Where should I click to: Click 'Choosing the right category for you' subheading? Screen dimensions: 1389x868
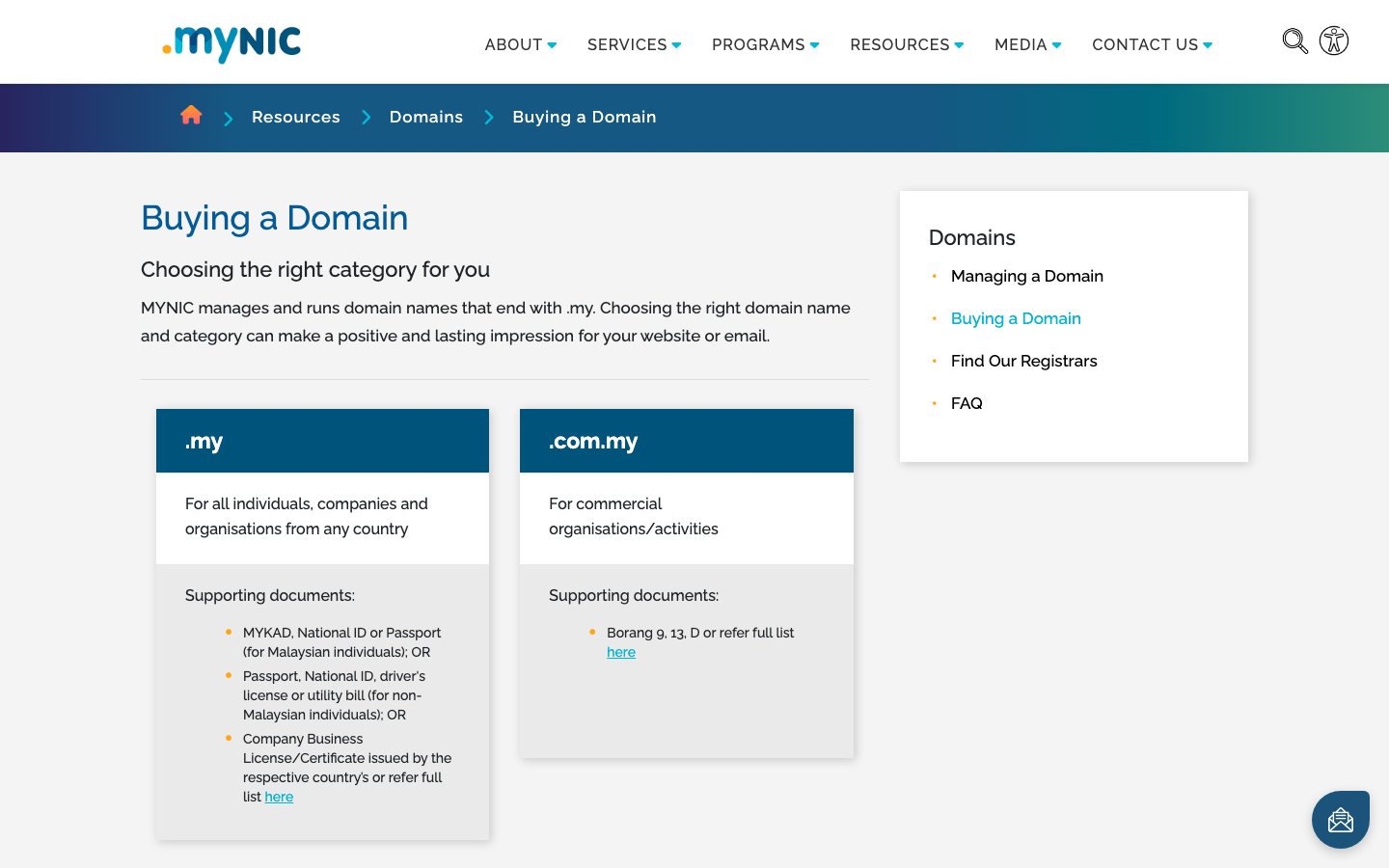click(315, 269)
